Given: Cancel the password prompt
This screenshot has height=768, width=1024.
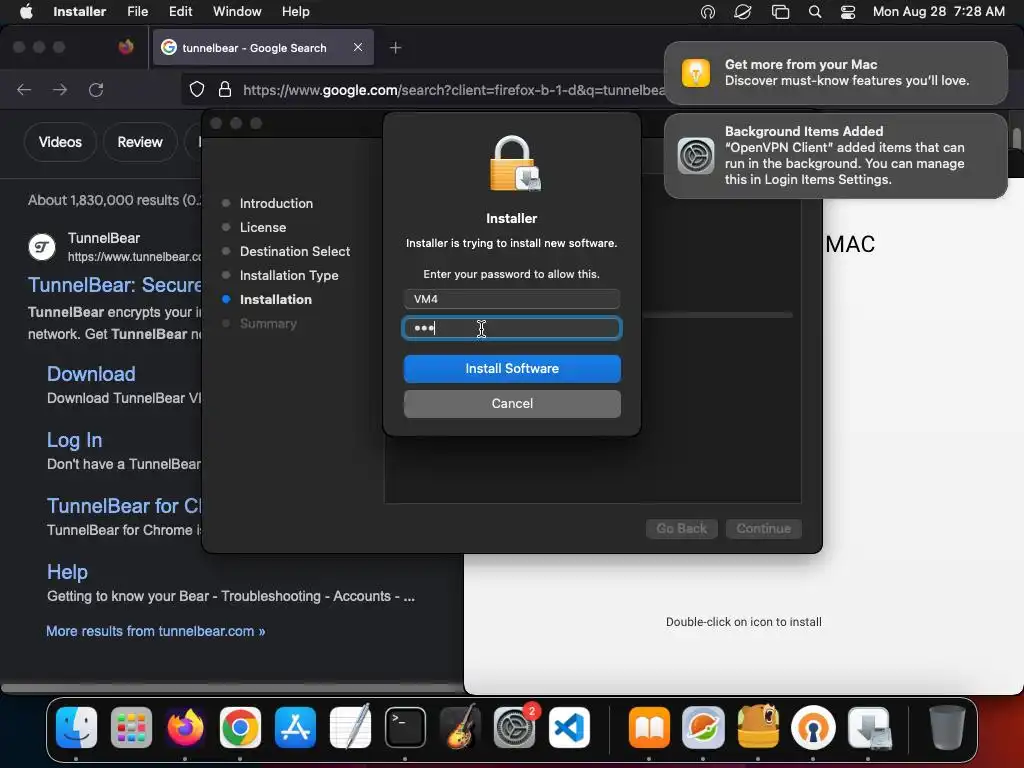Looking at the screenshot, I should (512, 404).
